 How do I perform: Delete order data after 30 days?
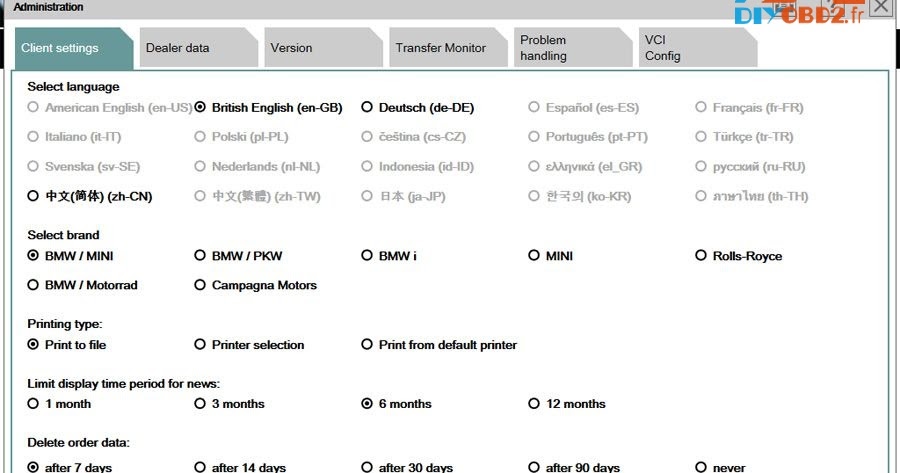pyautogui.click(x=407, y=467)
